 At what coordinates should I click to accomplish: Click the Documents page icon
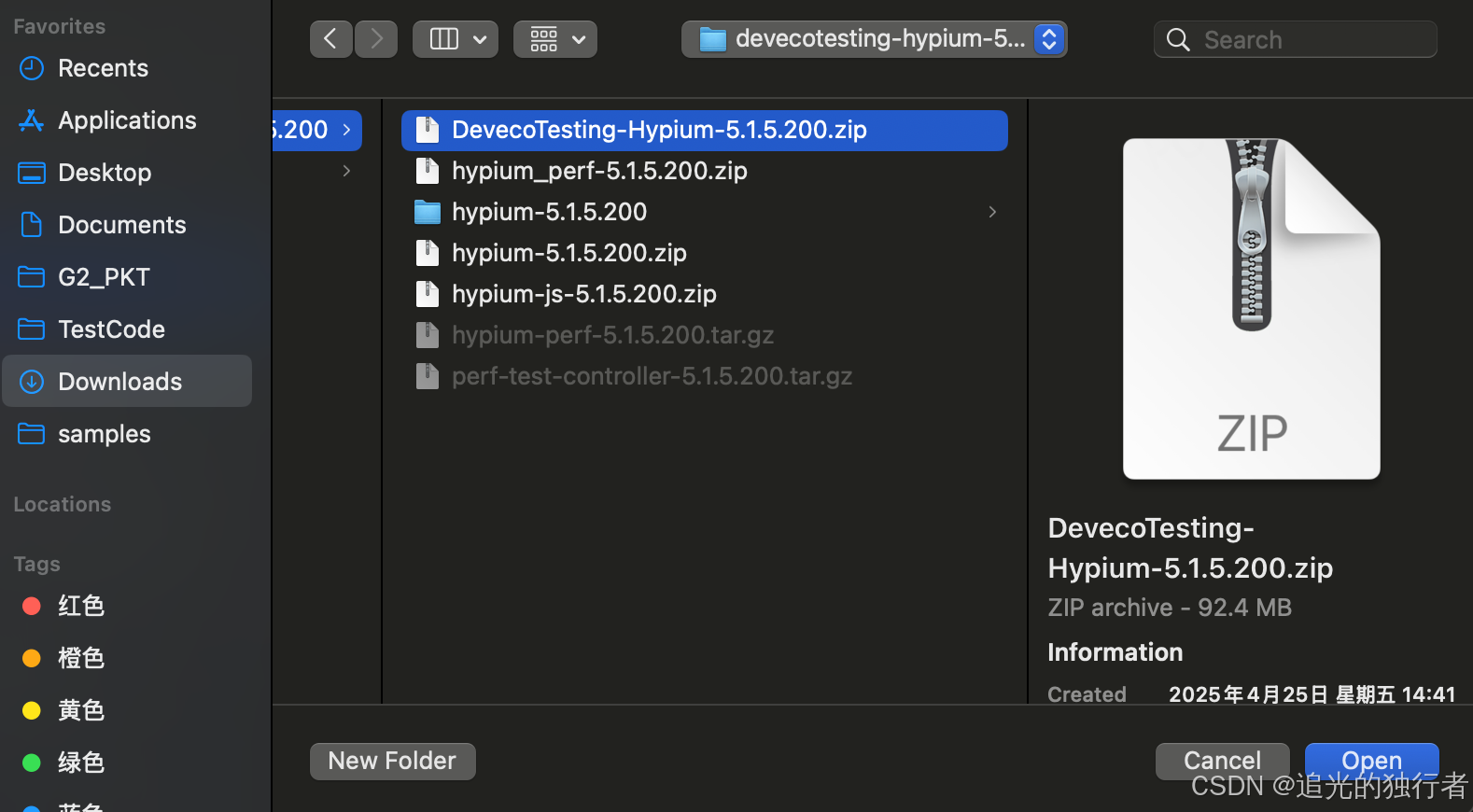click(32, 225)
